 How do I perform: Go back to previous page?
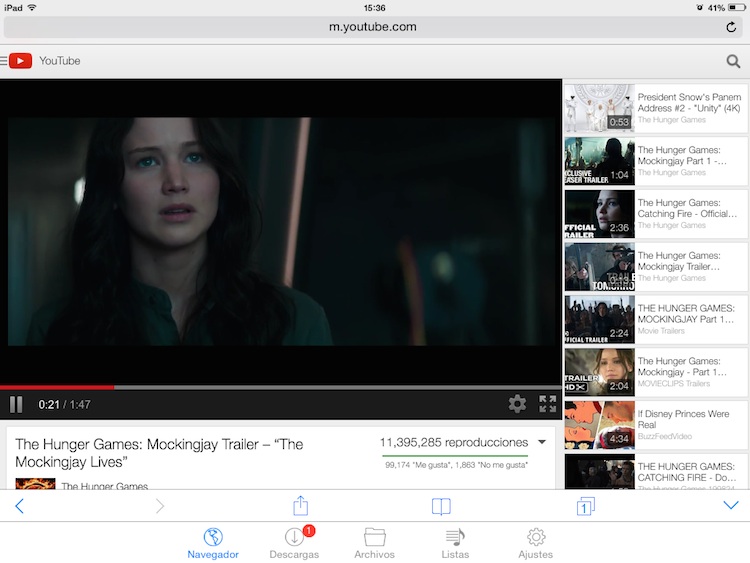pyautogui.click(x=19, y=506)
